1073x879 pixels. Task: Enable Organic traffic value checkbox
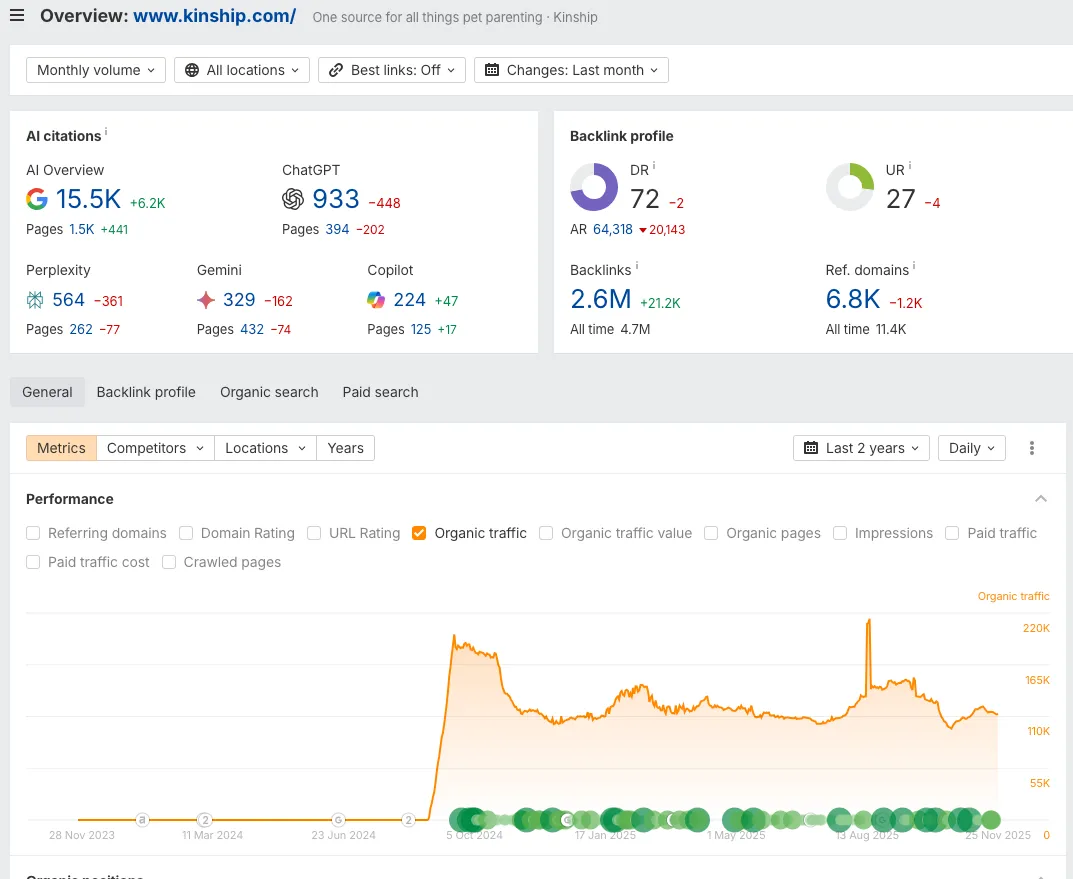tap(546, 533)
